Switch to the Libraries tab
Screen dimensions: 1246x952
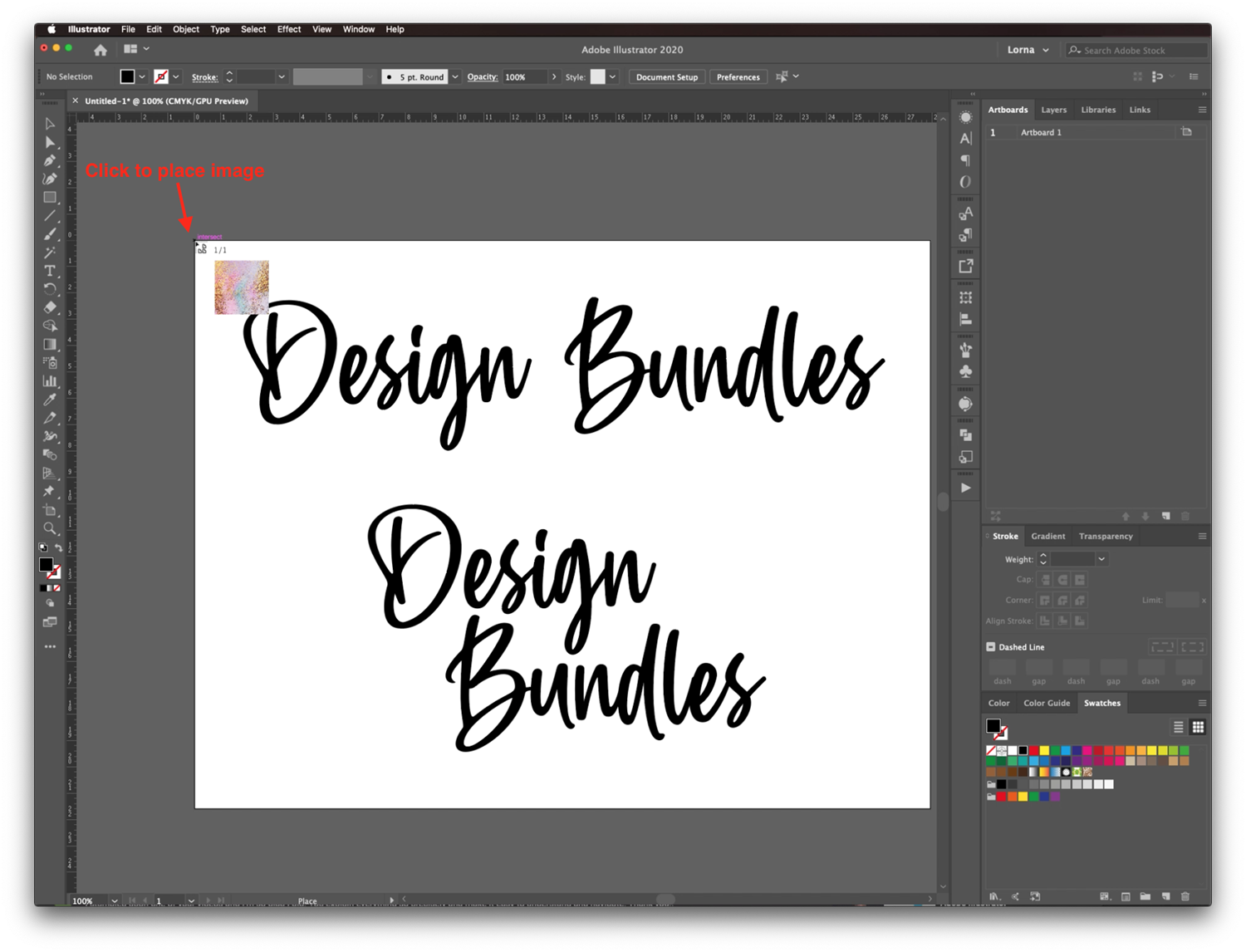click(x=1098, y=110)
